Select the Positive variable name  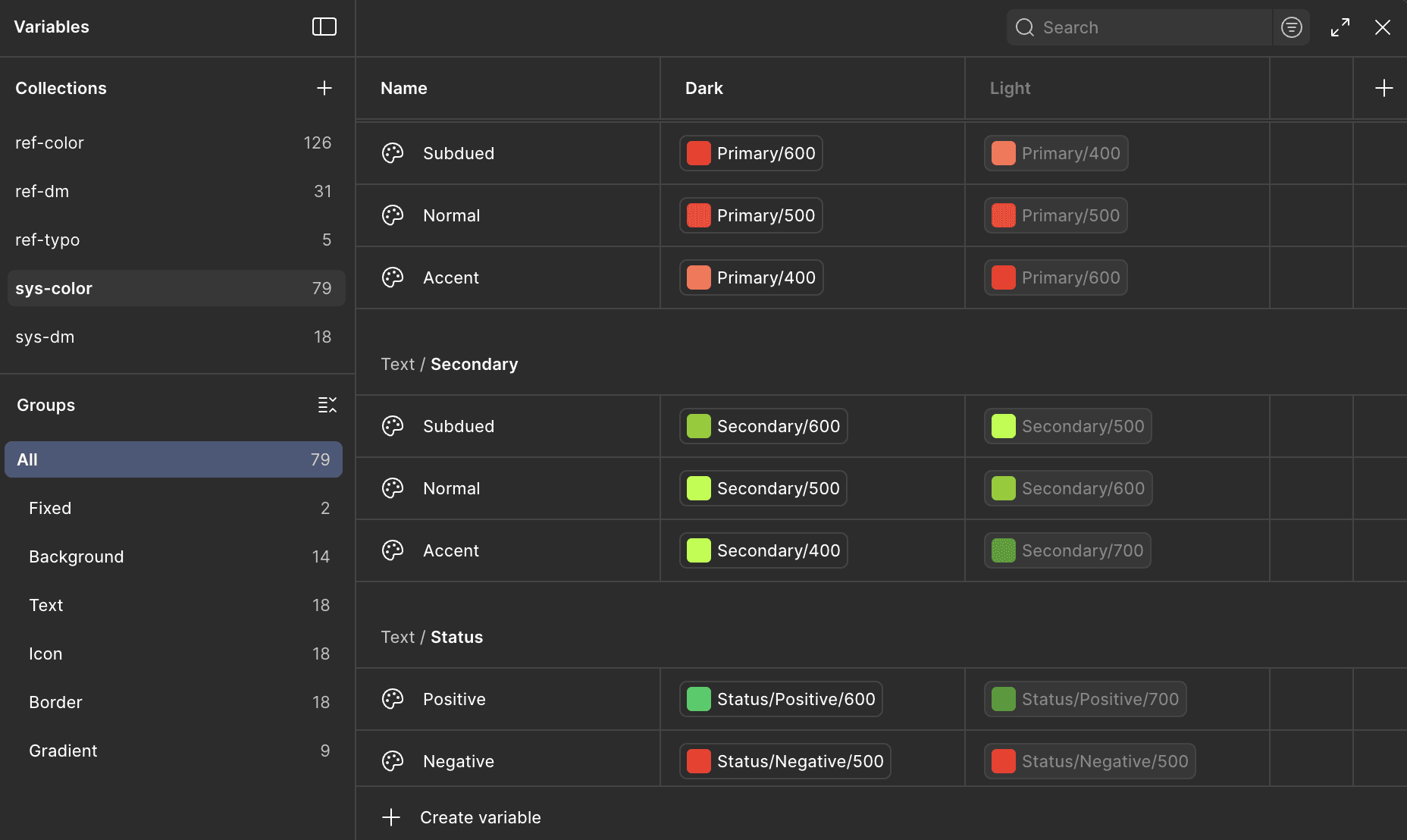(454, 699)
